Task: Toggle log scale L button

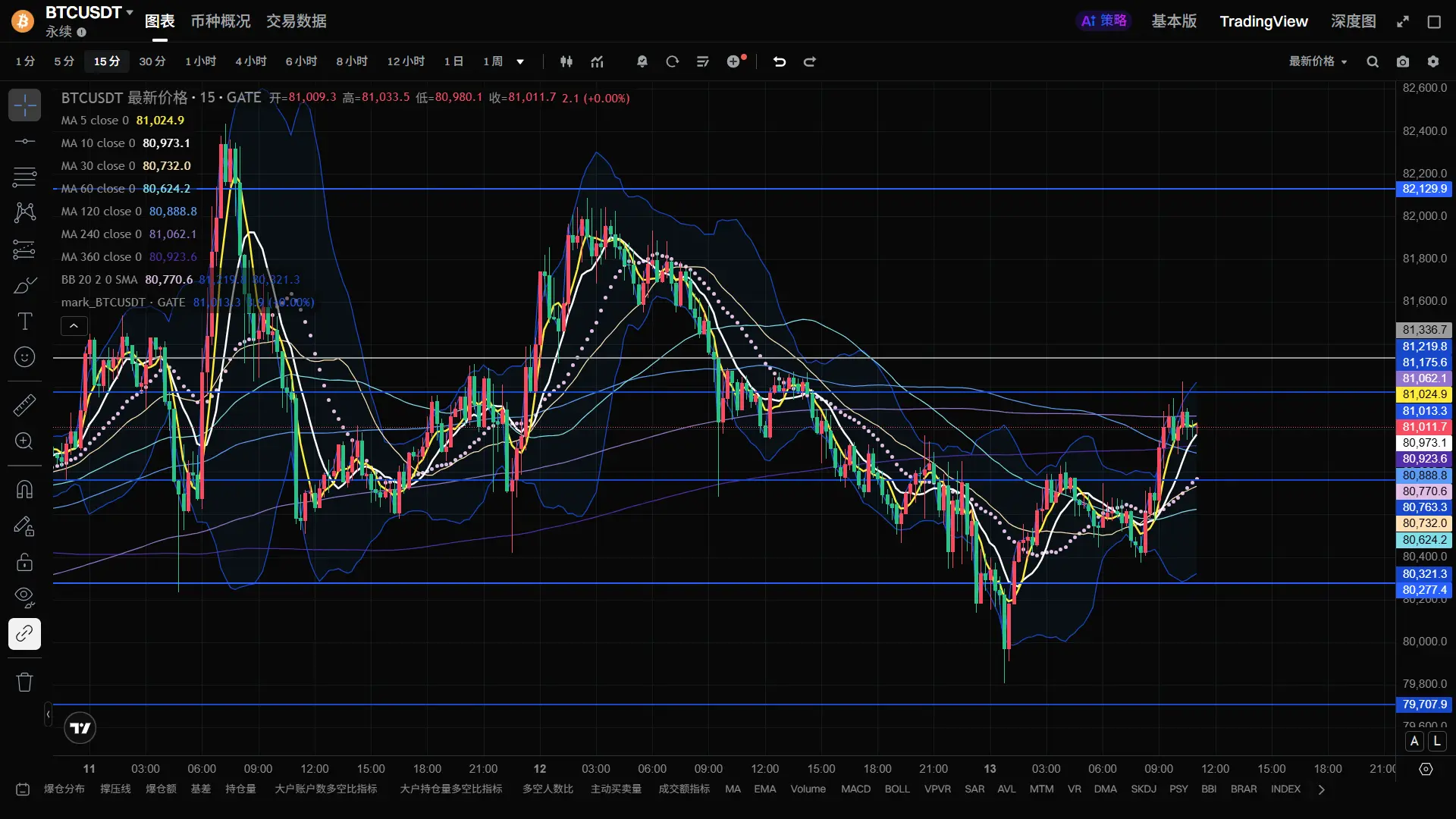Action: [1437, 741]
